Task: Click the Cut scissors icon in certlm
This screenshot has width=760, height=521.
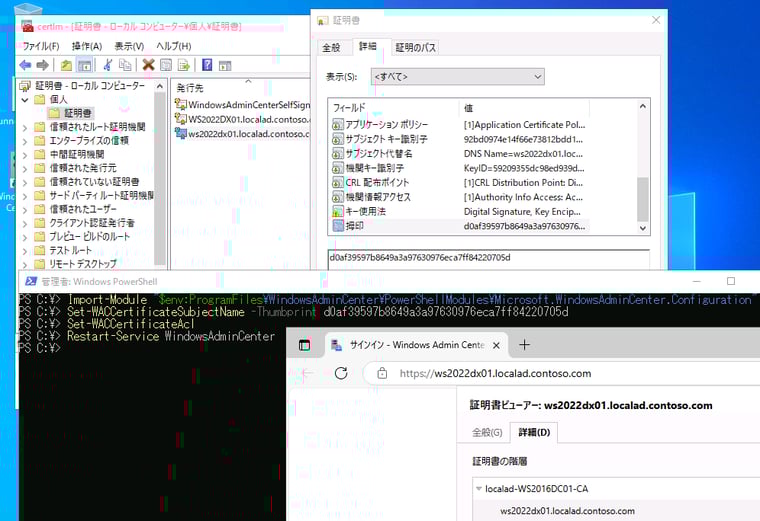Action: pyautogui.click(x=108, y=64)
